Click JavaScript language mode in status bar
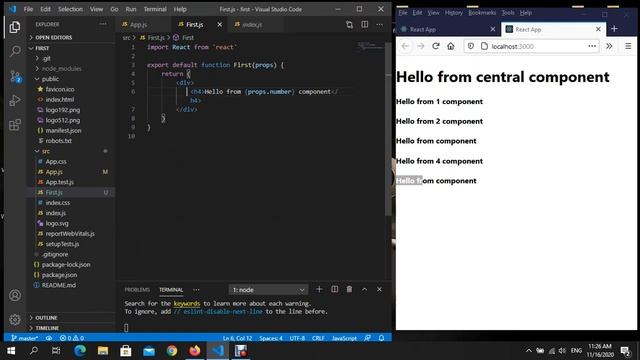 click(x=344, y=338)
